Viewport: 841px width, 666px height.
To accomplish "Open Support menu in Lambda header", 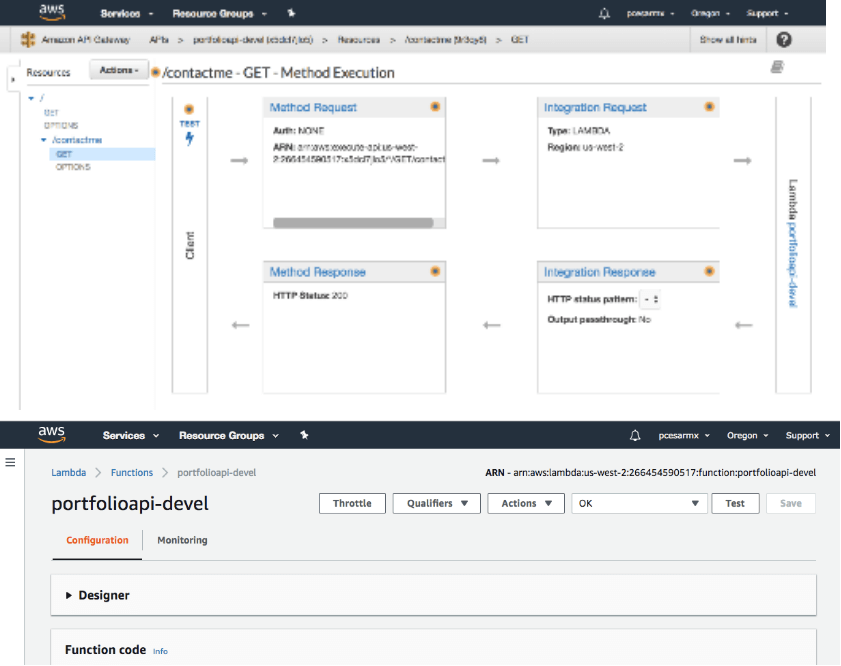I will (808, 435).
